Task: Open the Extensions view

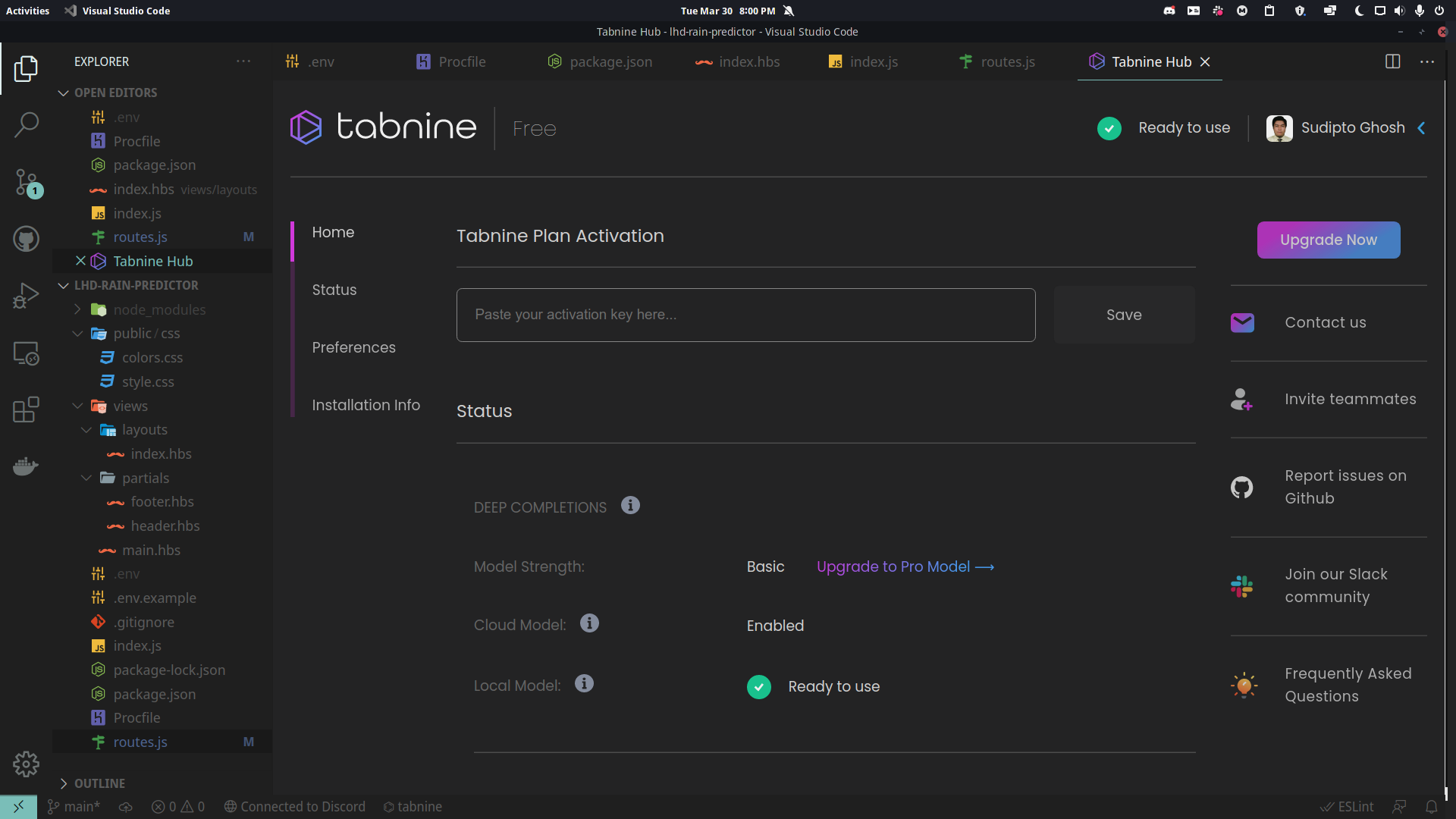Action: (x=26, y=410)
